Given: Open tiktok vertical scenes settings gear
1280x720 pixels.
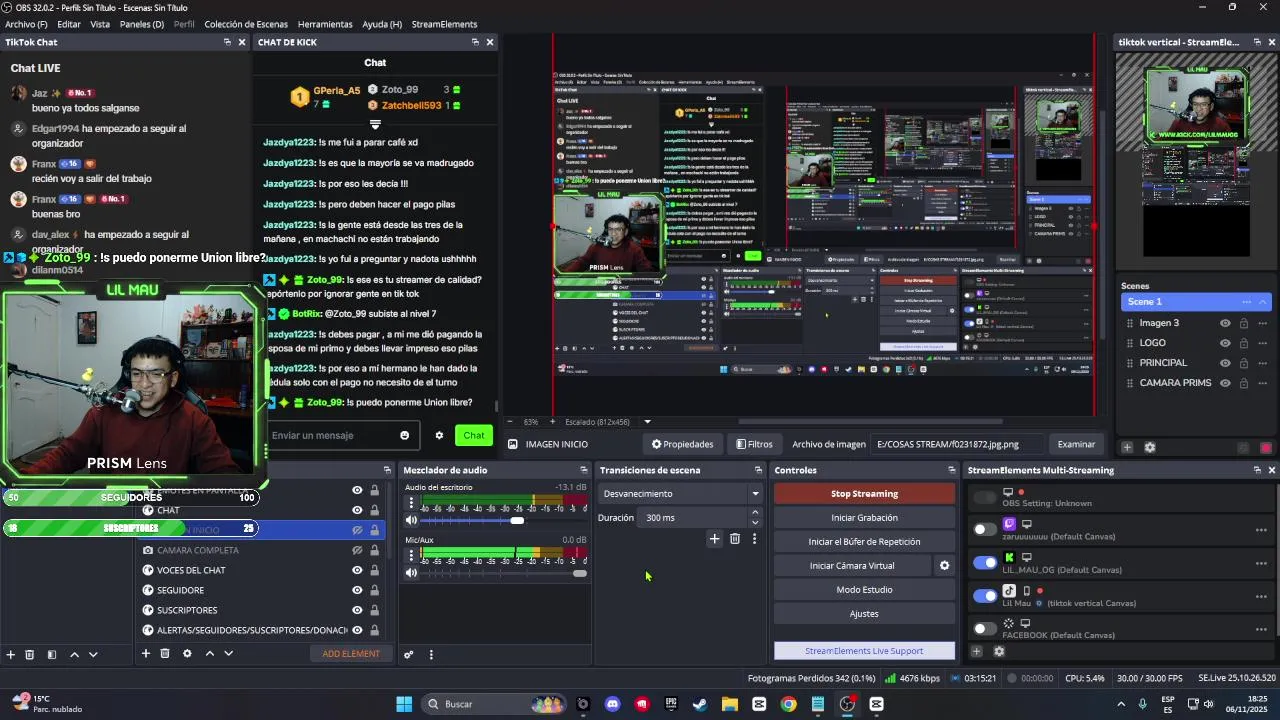Looking at the screenshot, I should point(1149,447).
